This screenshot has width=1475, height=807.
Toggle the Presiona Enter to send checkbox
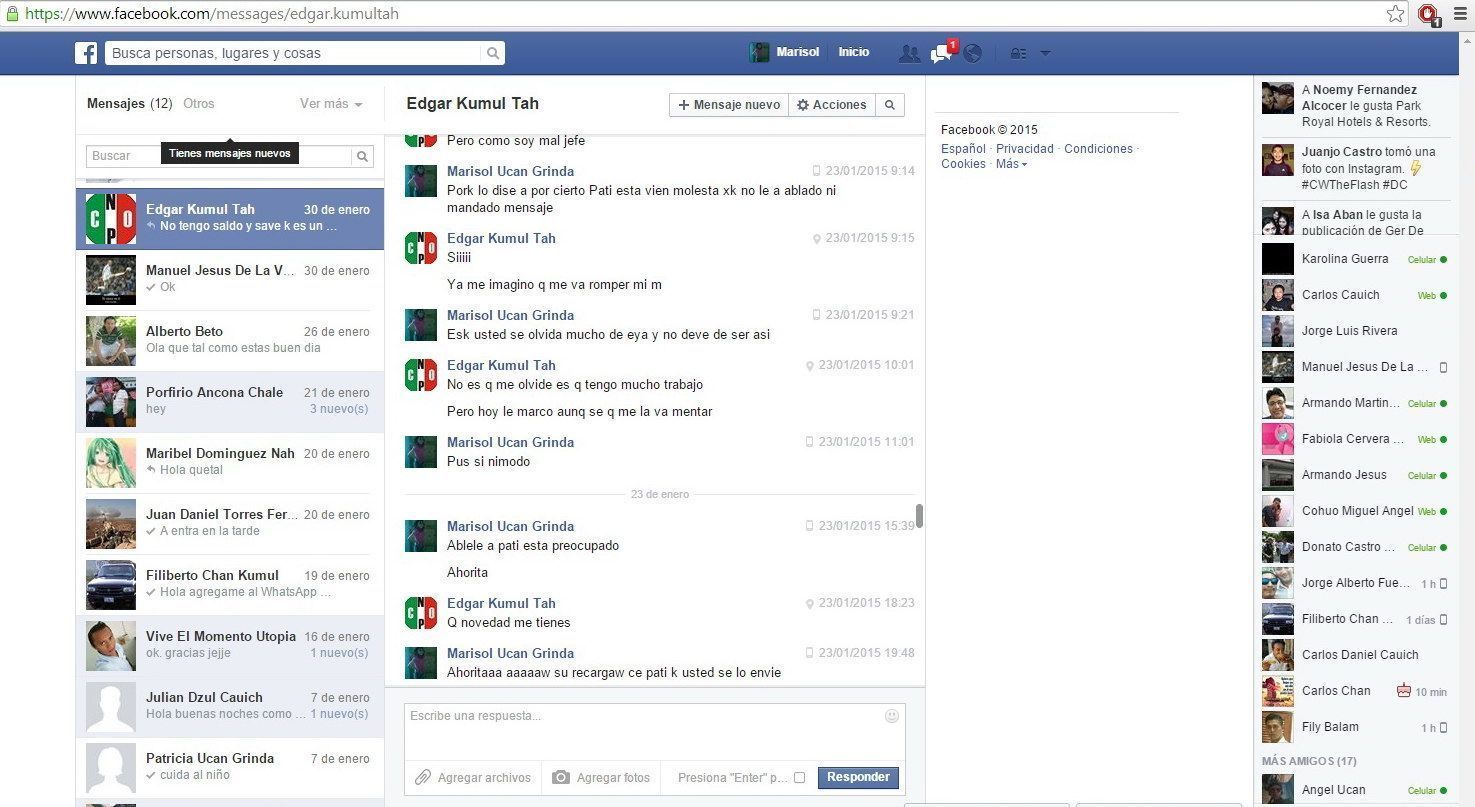[799, 778]
